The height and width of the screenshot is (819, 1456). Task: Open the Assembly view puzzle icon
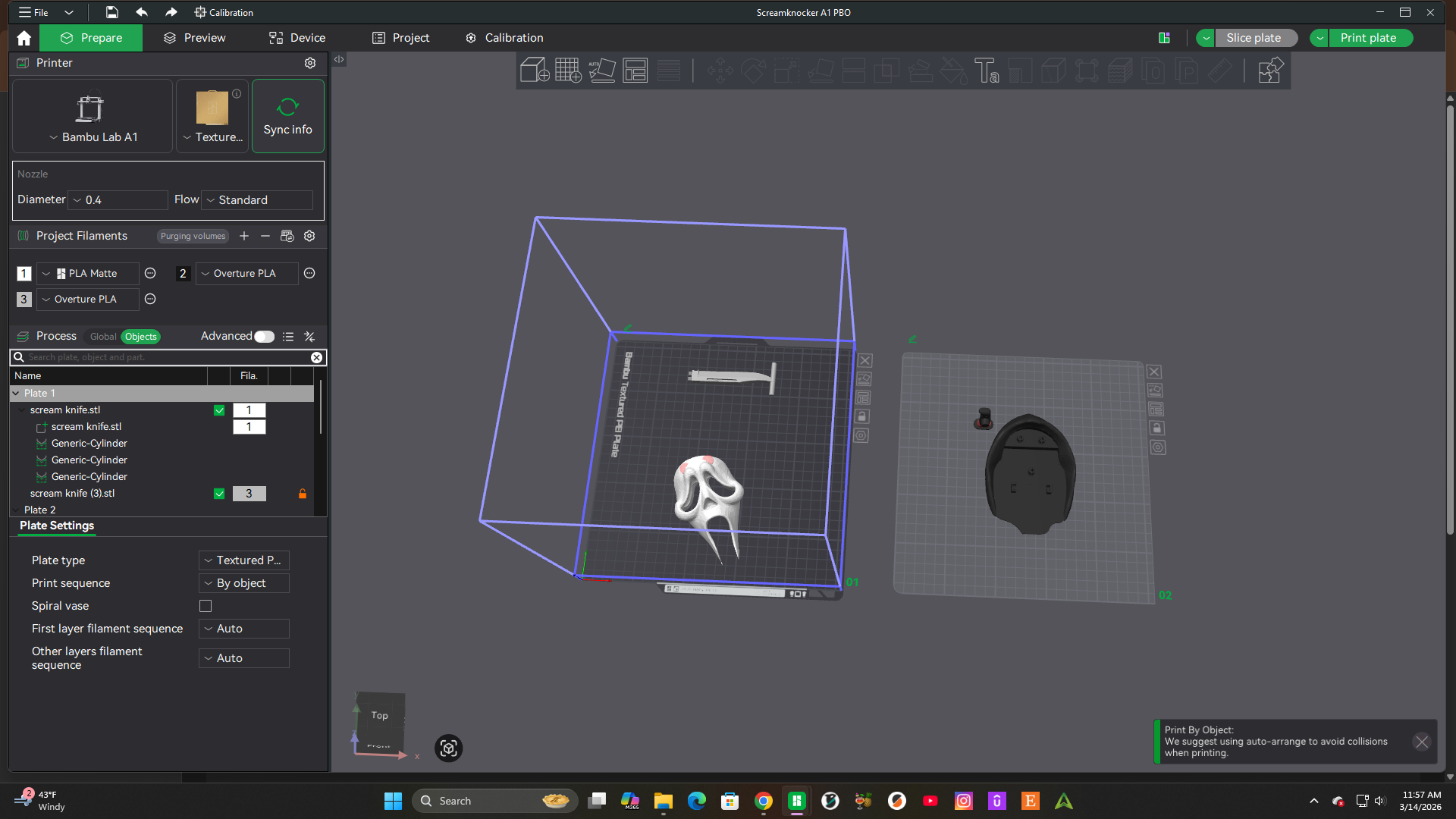click(x=1270, y=71)
